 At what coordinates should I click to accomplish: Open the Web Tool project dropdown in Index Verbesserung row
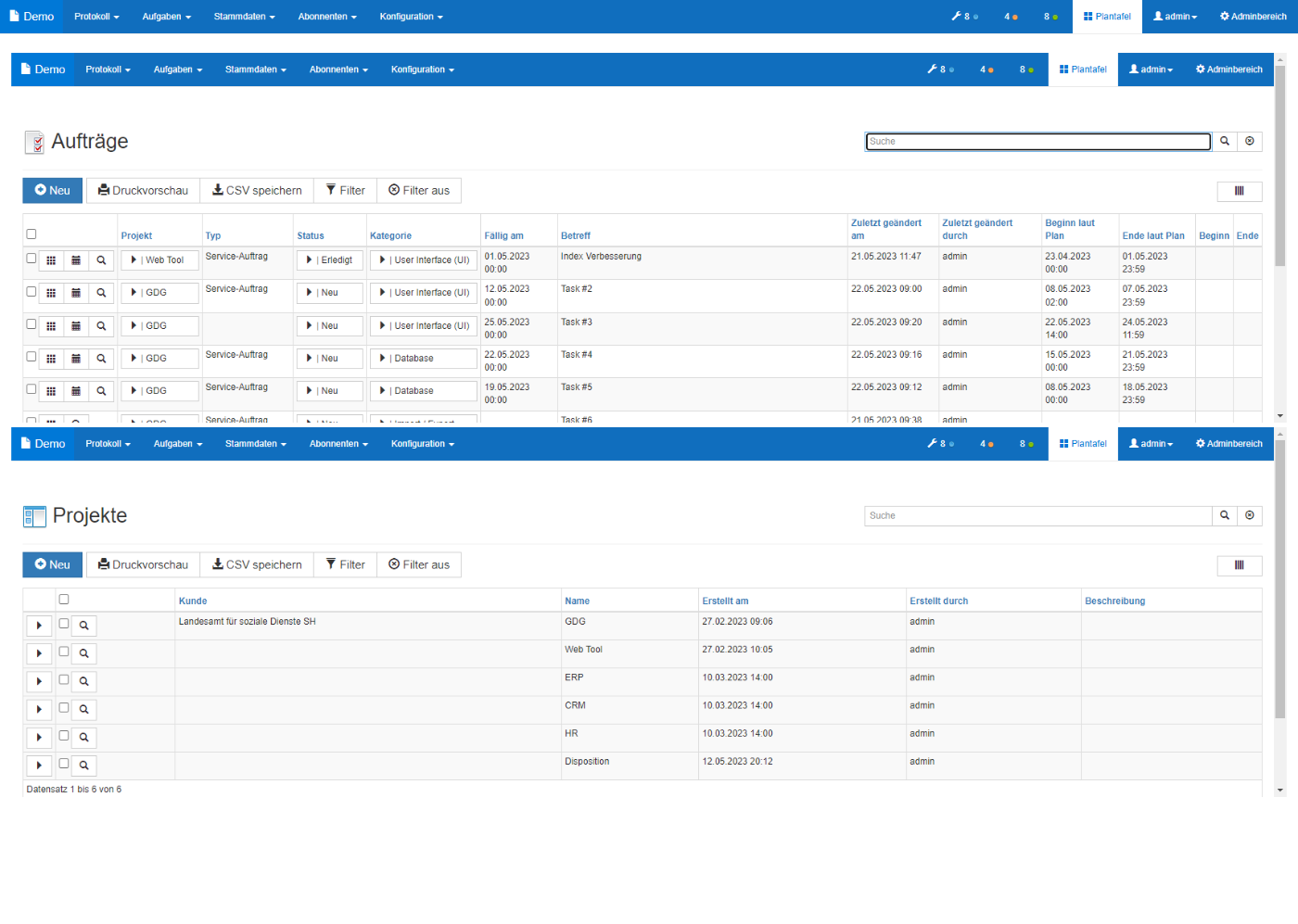click(159, 260)
